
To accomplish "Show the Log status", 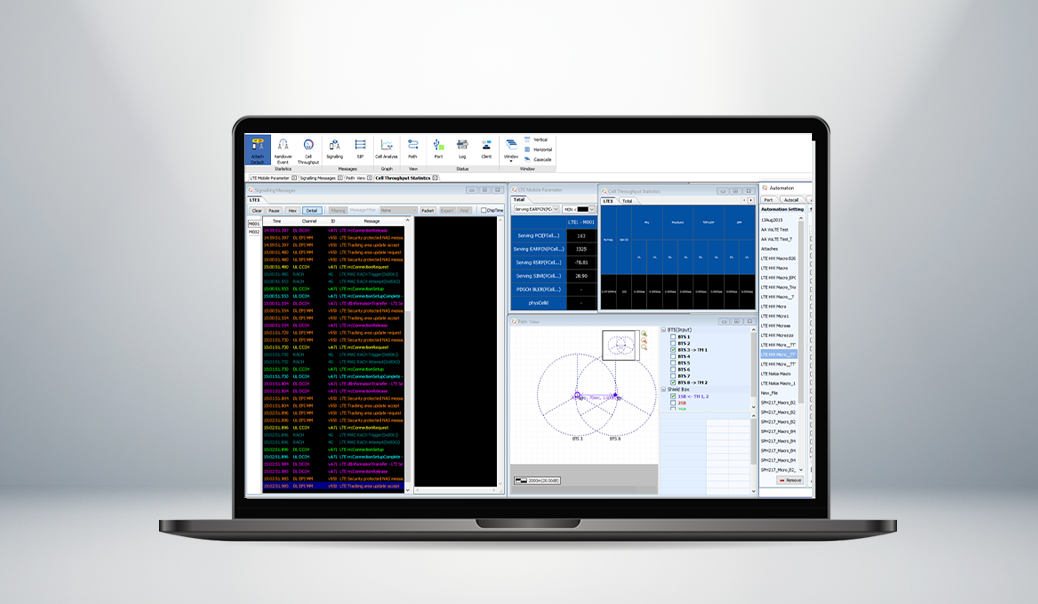I will [x=462, y=148].
